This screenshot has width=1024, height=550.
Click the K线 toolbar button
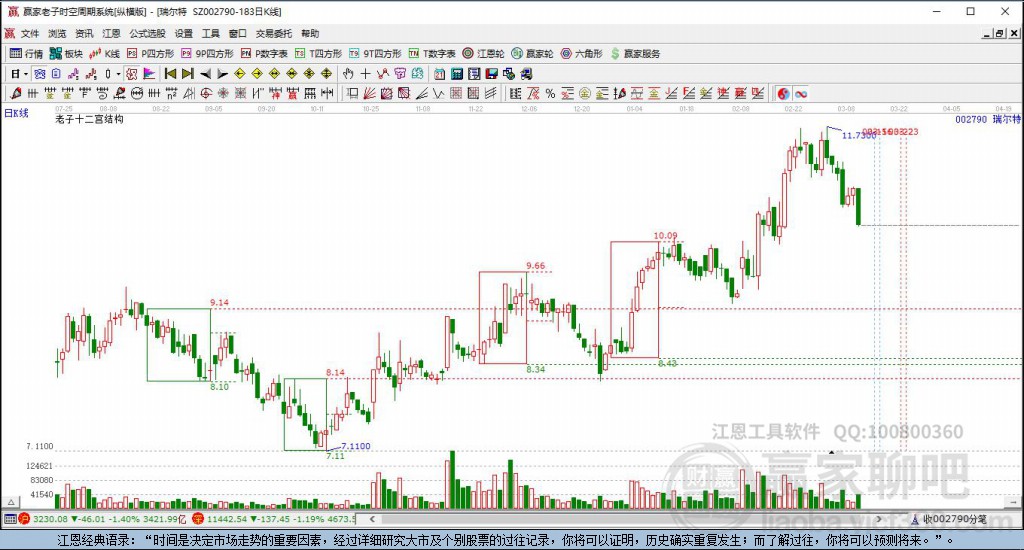pyautogui.click(x=104, y=54)
